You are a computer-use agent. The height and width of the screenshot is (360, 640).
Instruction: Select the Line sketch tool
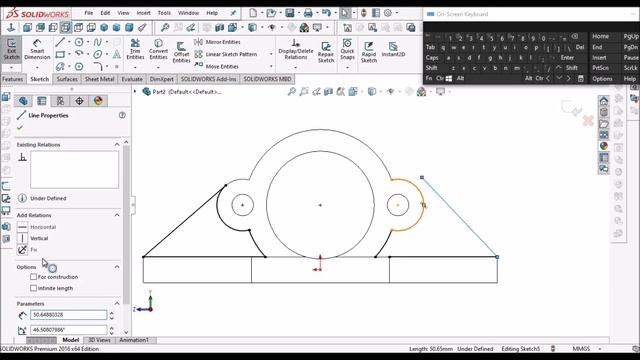60,42
